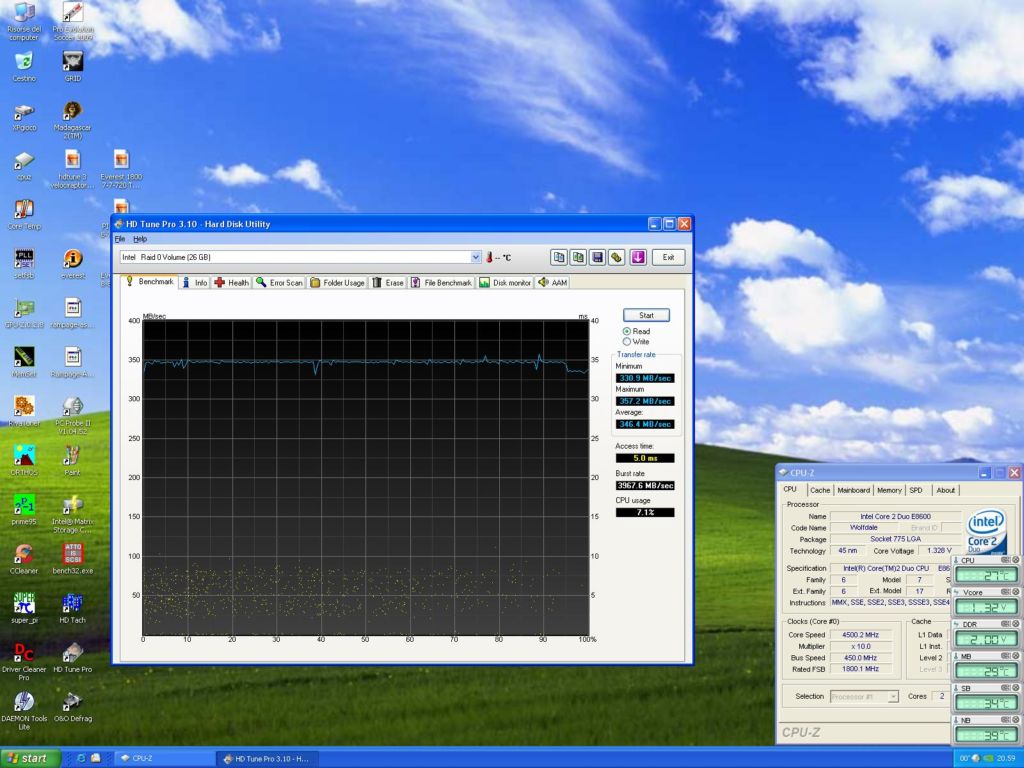Select the Benchmark tab

150,281
